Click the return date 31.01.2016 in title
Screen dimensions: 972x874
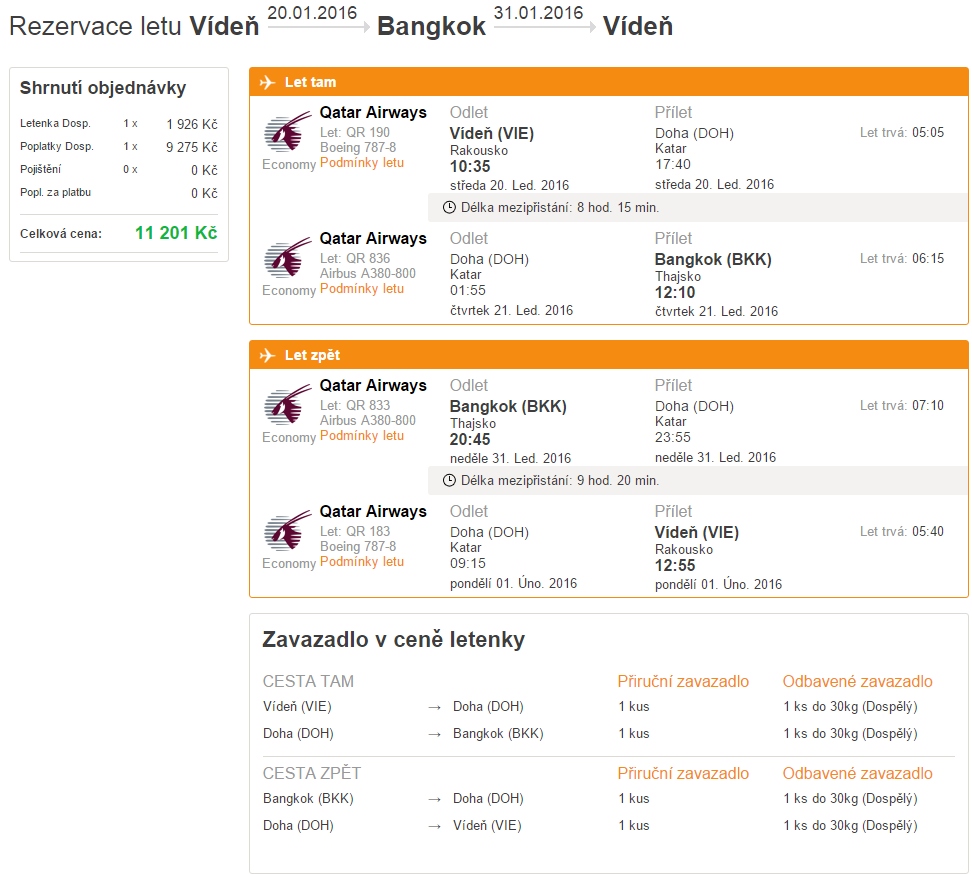538,13
